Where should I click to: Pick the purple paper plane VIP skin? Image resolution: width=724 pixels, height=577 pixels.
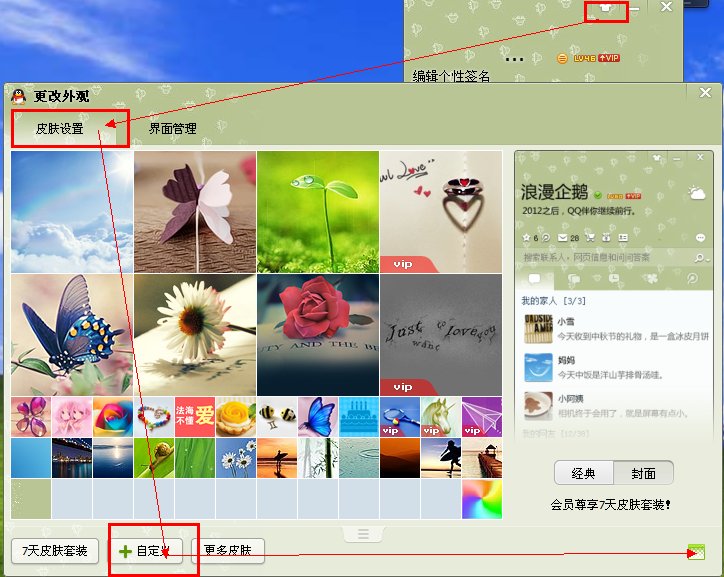coord(482,417)
